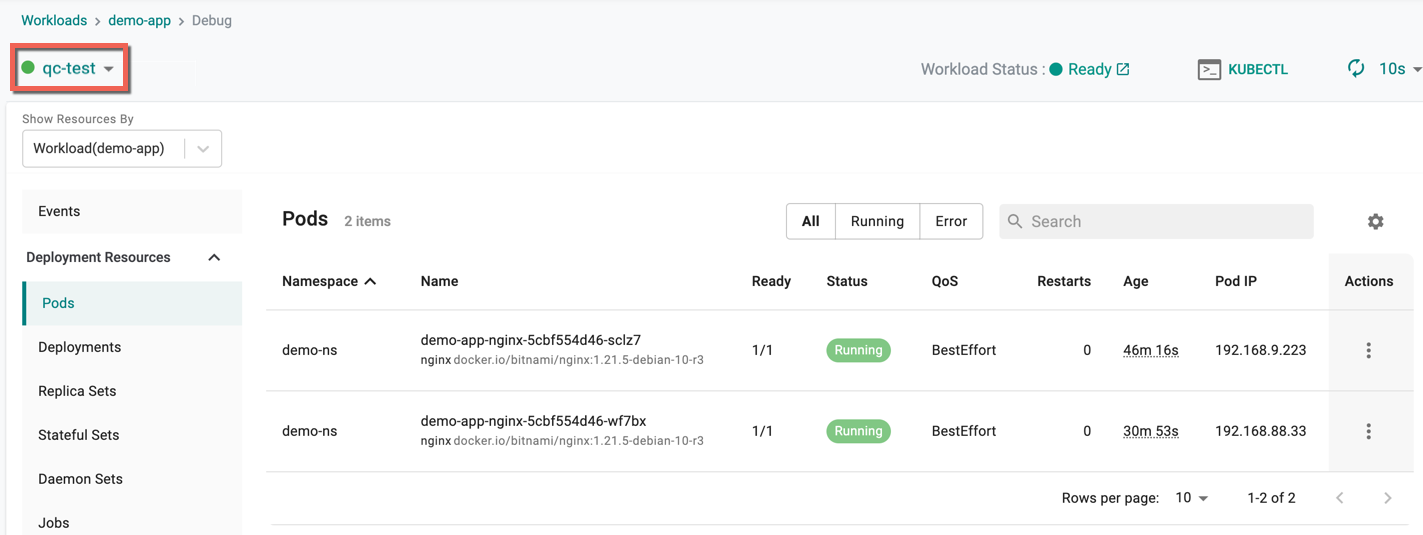Screen dimensions: 1423x535
Task: Select Replica Sets in the sidebar
Action: (x=77, y=391)
